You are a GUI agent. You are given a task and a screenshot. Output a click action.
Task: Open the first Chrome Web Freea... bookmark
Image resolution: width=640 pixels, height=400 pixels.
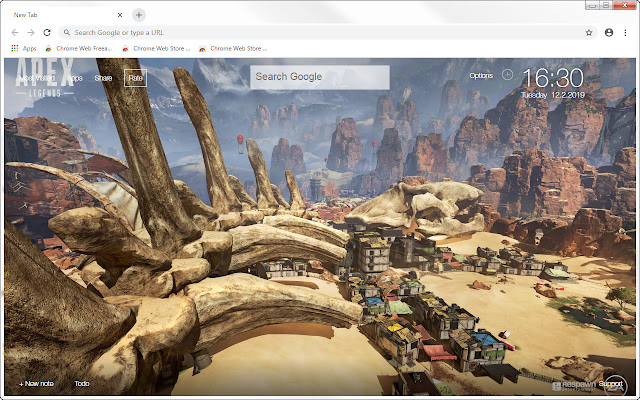tap(78, 49)
